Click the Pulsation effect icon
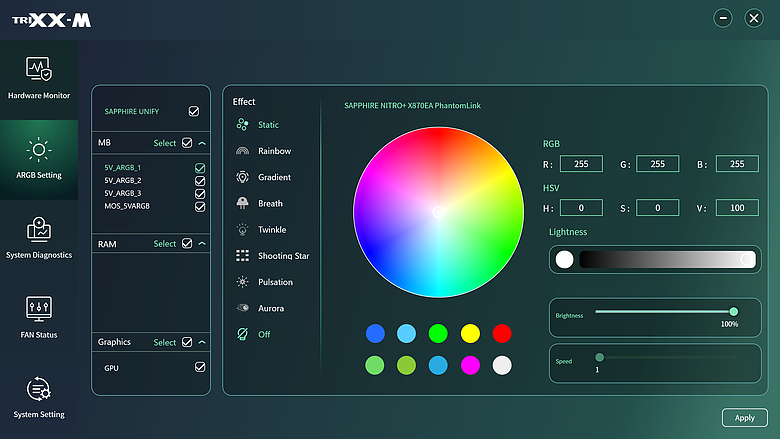This screenshot has width=780, height=439. pos(242,282)
